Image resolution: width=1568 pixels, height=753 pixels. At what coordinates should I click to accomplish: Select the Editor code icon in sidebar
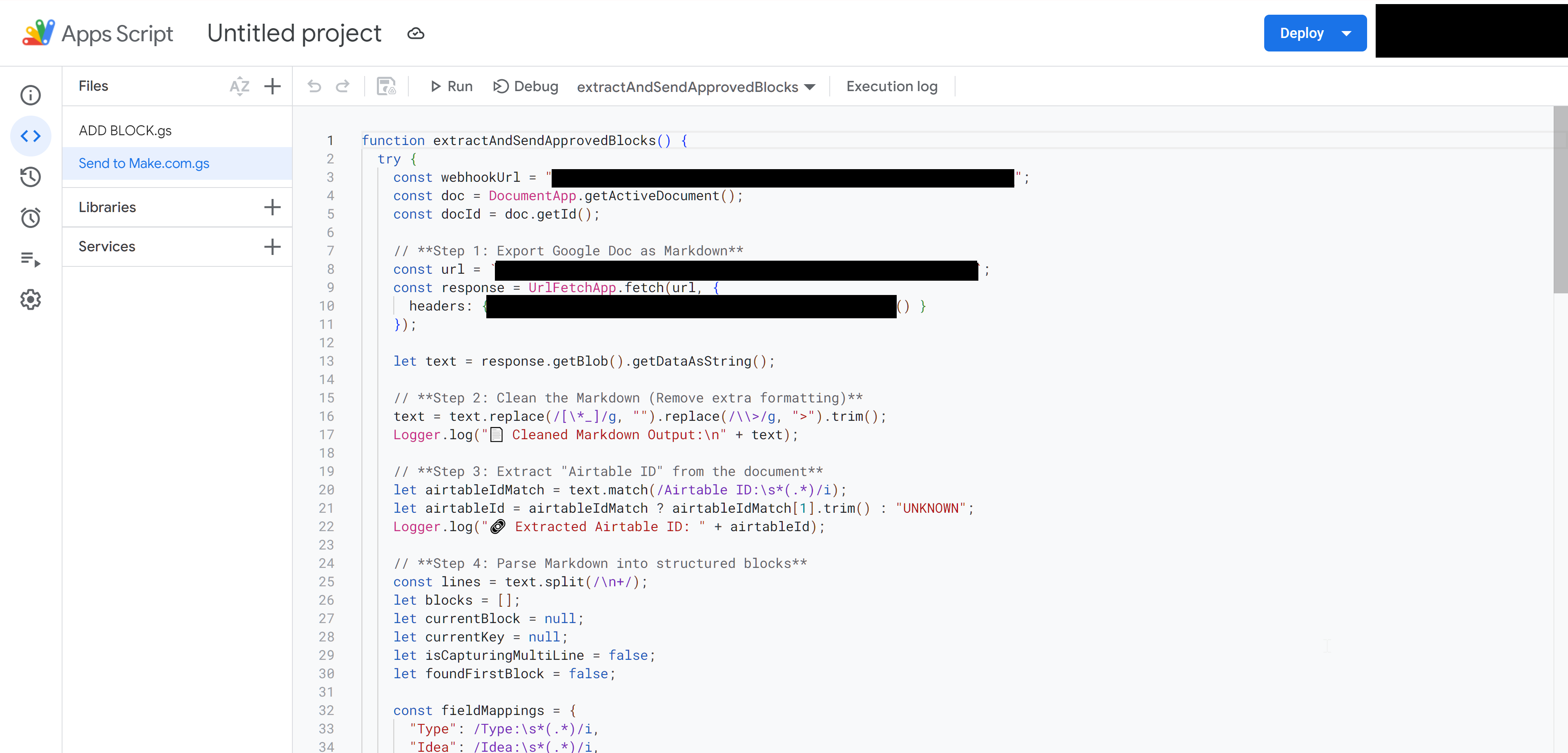click(x=31, y=136)
